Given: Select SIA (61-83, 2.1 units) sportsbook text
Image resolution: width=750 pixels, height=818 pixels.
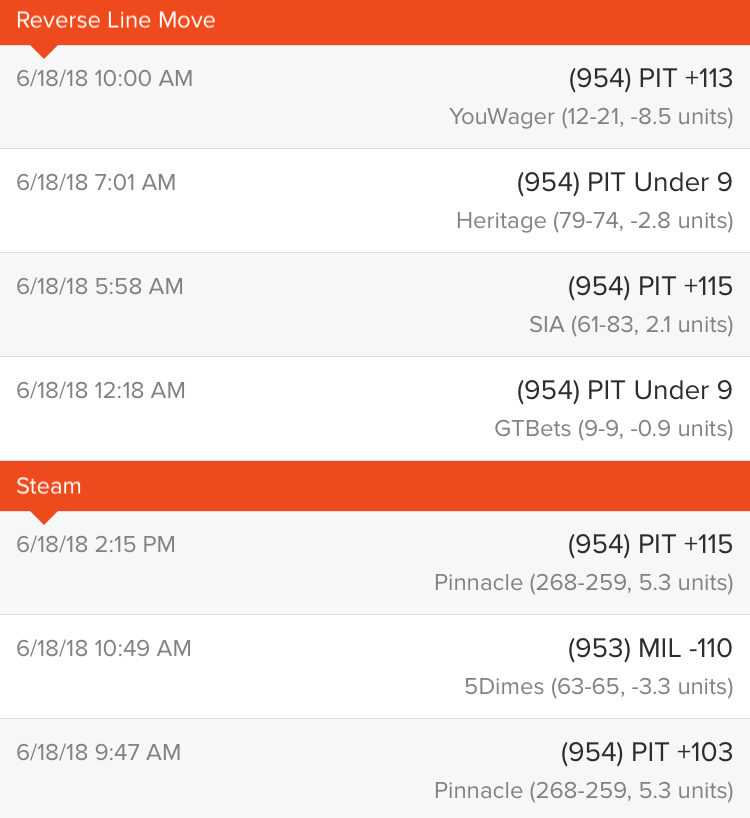Looking at the screenshot, I should [632, 324].
